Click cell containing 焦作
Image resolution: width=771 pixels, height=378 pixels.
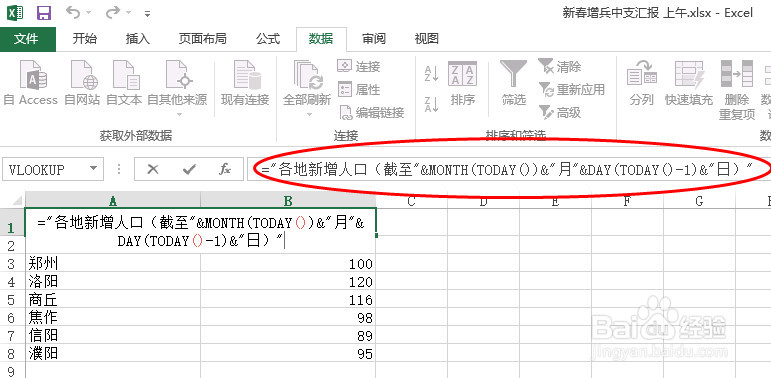coord(113,318)
